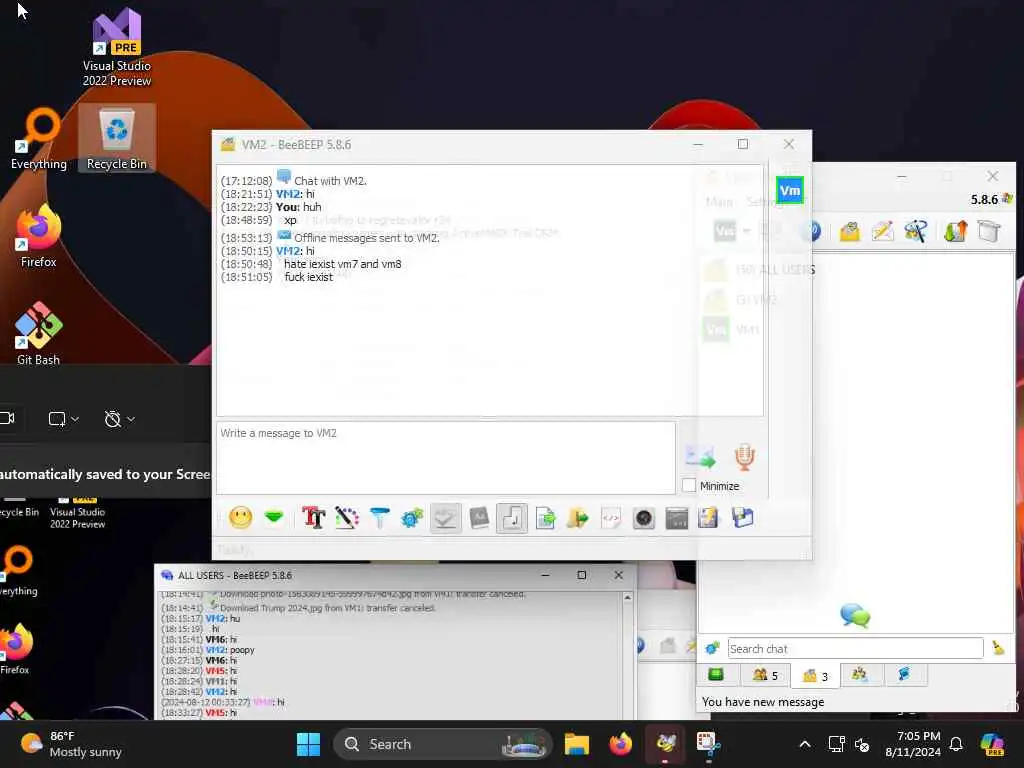The height and width of the screenshot is (768, 1024).
Task: Click the scroll-up arrow in ALL USERS window
Action: [628, 598]
